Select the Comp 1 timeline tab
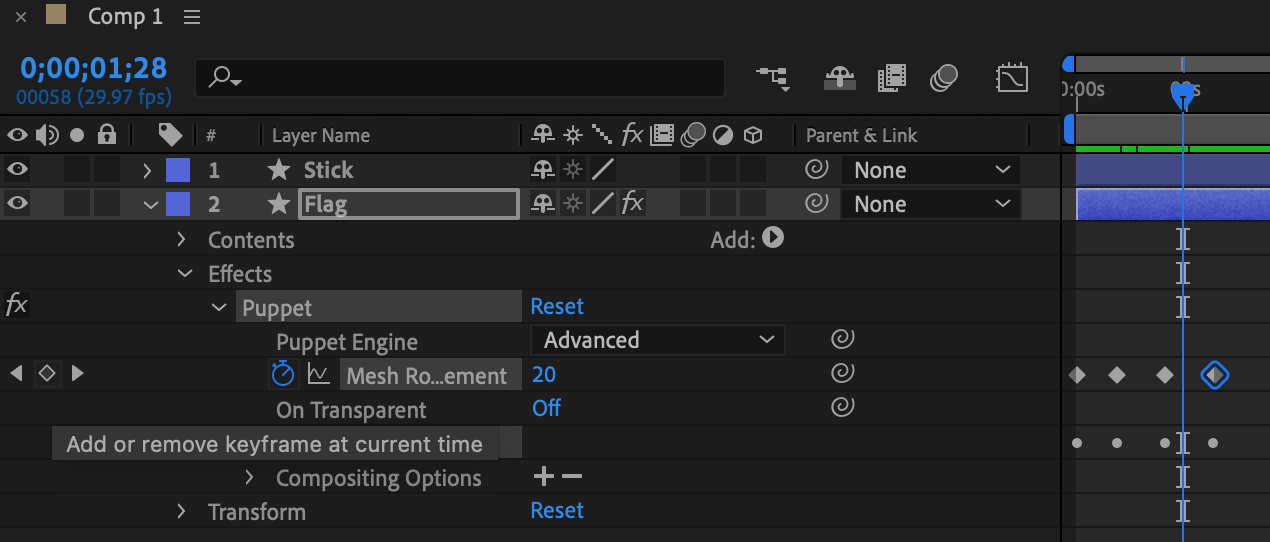This screenshot has height=542, width=1270. (124, 17)
